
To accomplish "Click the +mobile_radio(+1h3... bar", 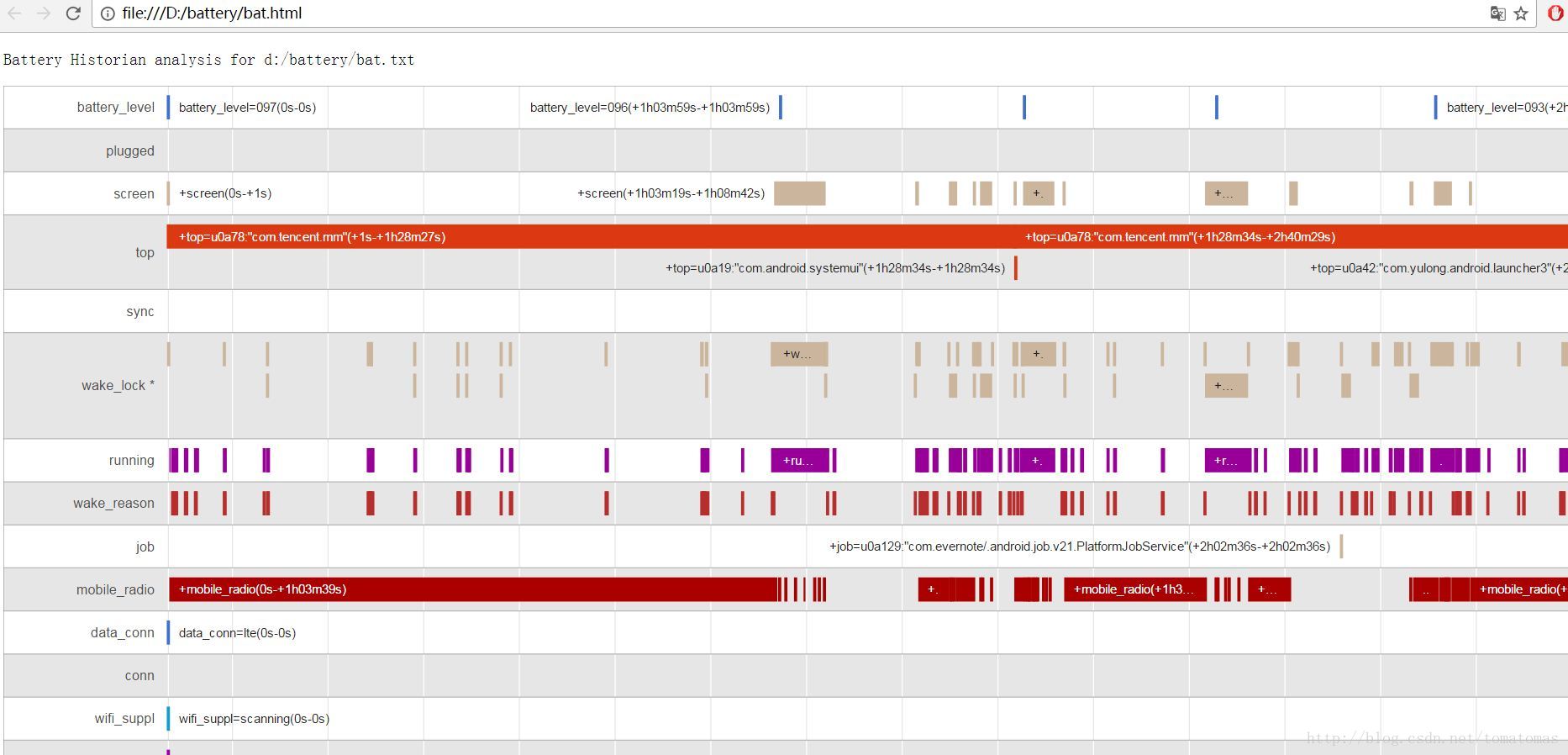I will click(1135, 589).
